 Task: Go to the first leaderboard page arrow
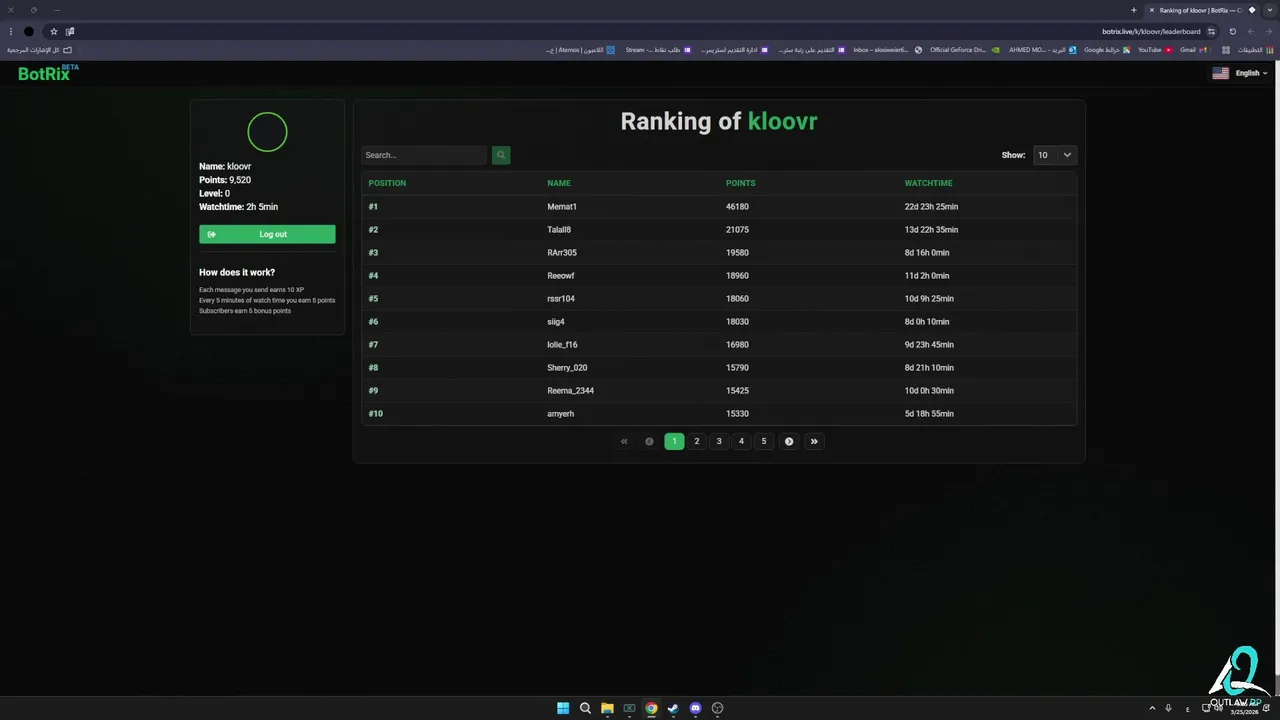click(624, 441)
